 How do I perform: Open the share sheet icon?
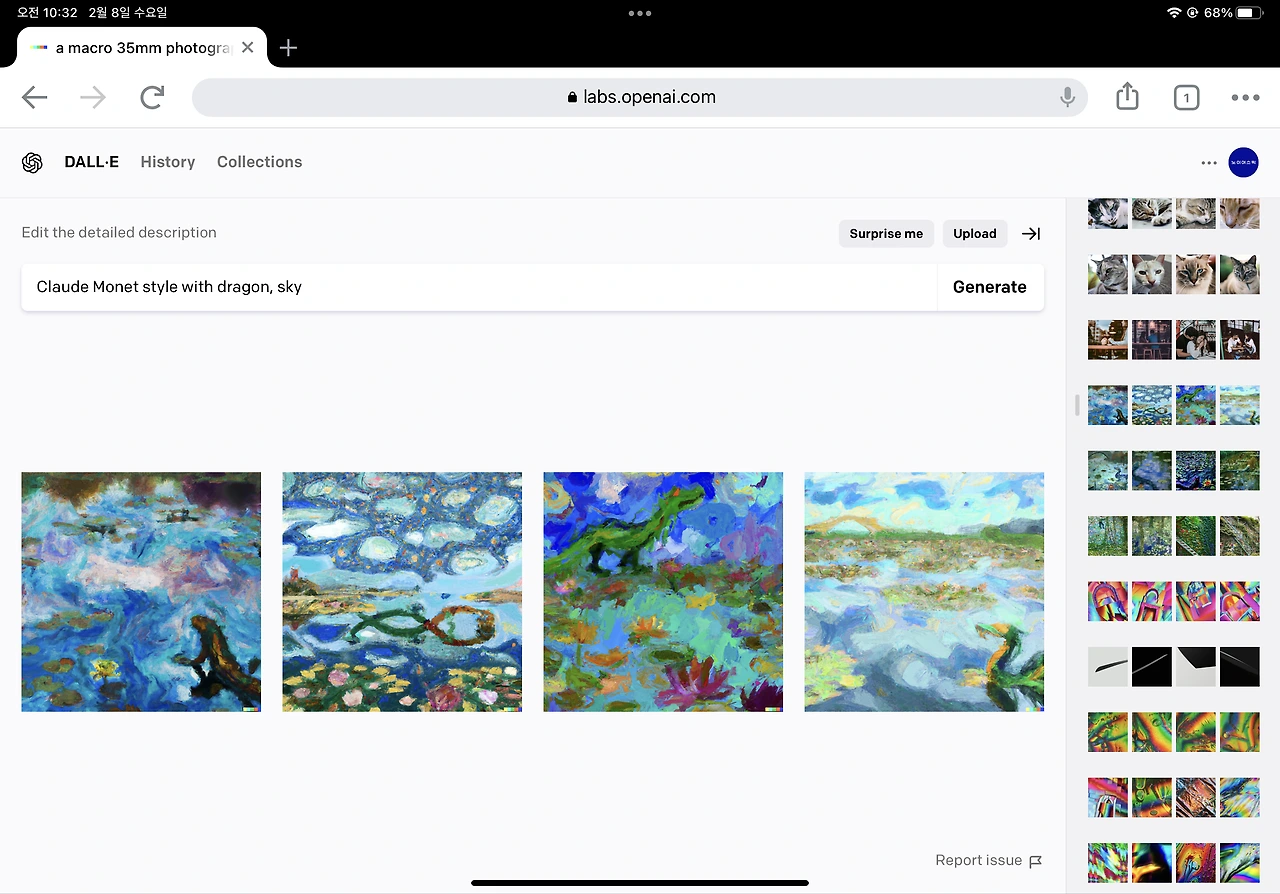click(x=1127, y=96)
